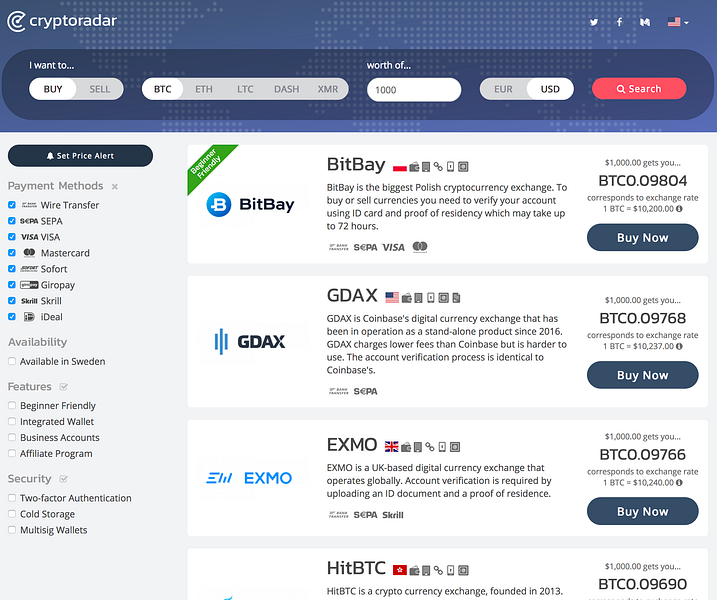
Task: Select BUY in the action toggle
Action: (x=53, y=89)
